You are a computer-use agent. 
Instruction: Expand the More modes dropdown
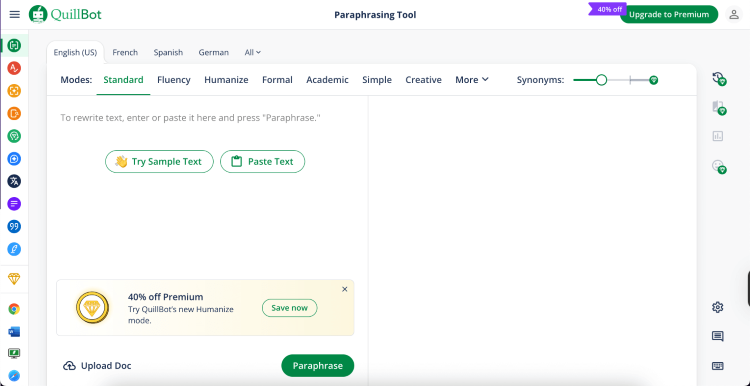point(472,80)
